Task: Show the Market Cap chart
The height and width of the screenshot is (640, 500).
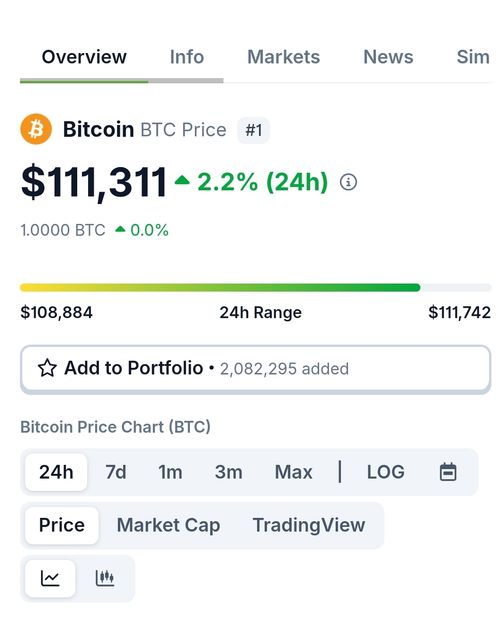Action: (168, 525)
